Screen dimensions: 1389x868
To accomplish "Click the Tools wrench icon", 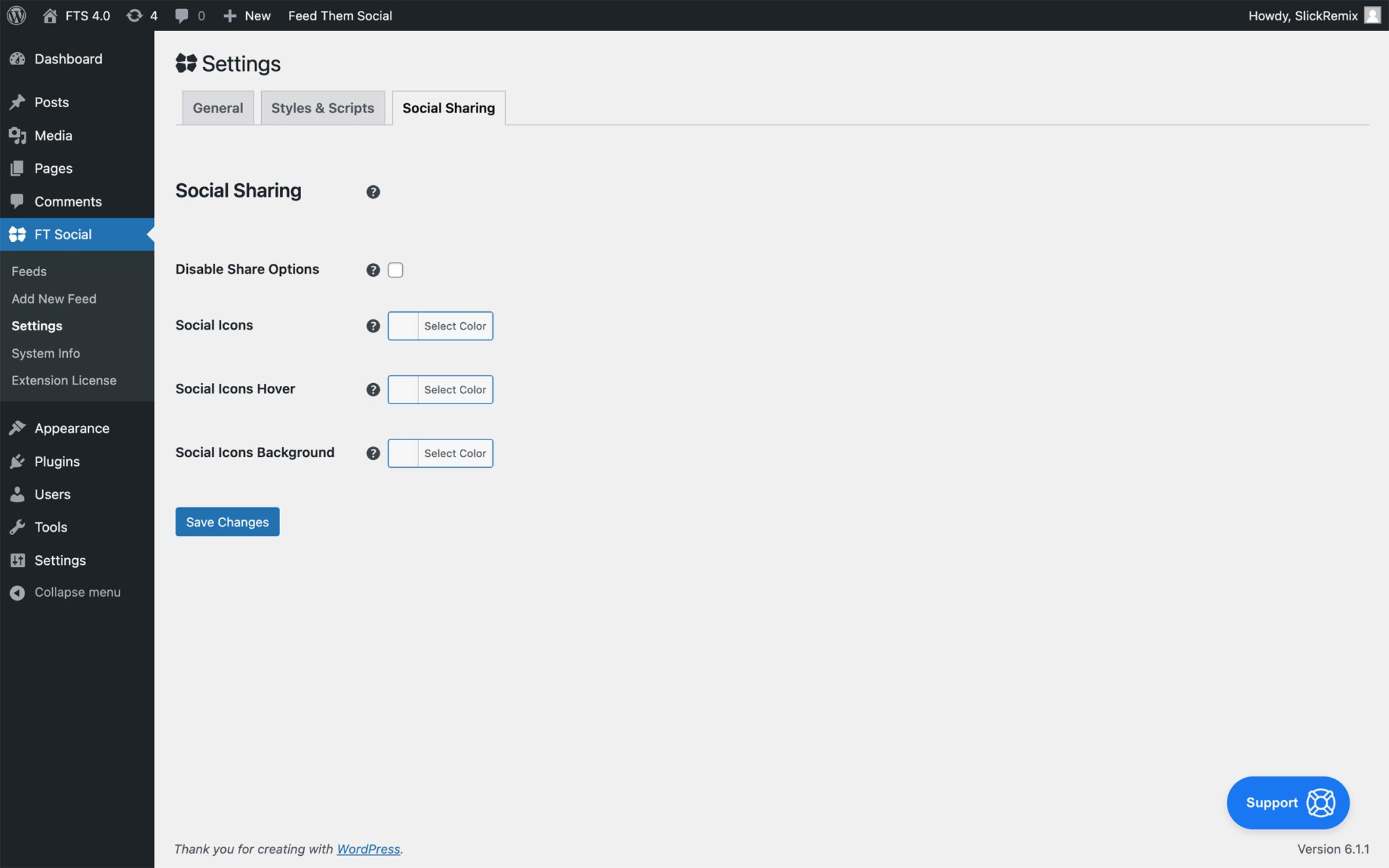I will tap(18, 528).
